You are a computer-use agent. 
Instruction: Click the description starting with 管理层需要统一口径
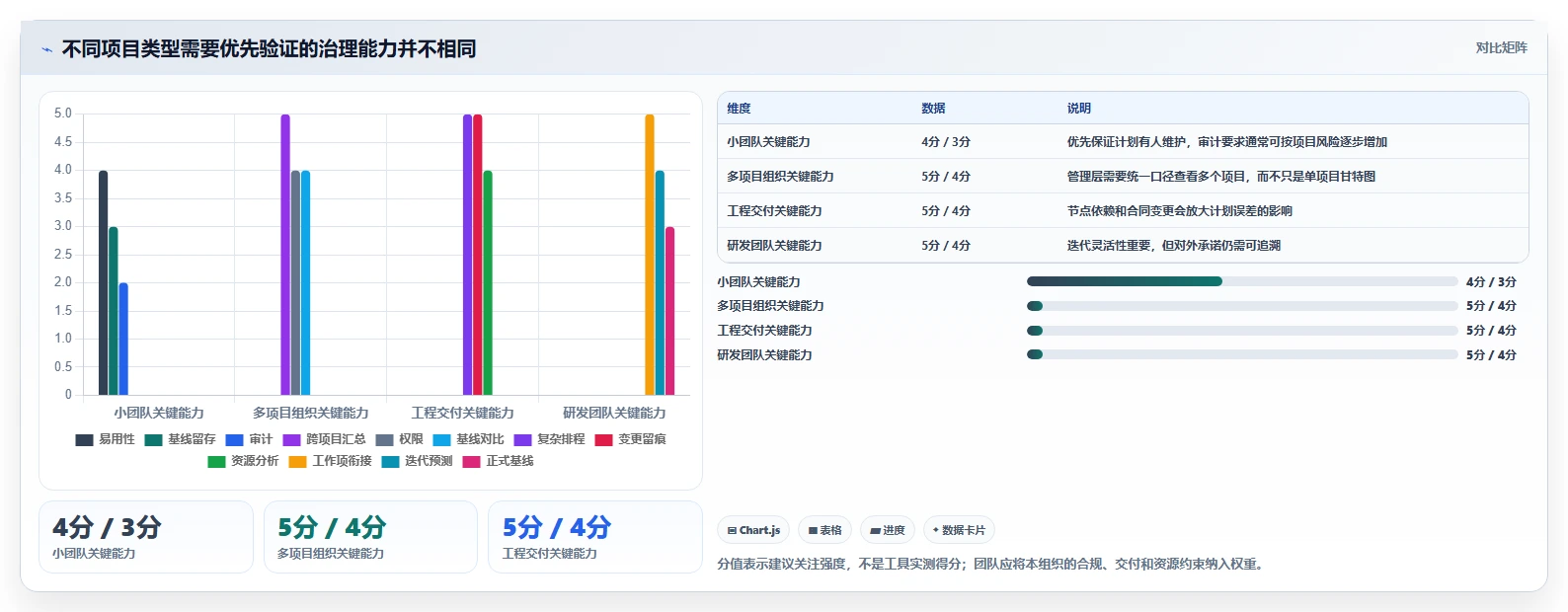(x=1220, y=177)
